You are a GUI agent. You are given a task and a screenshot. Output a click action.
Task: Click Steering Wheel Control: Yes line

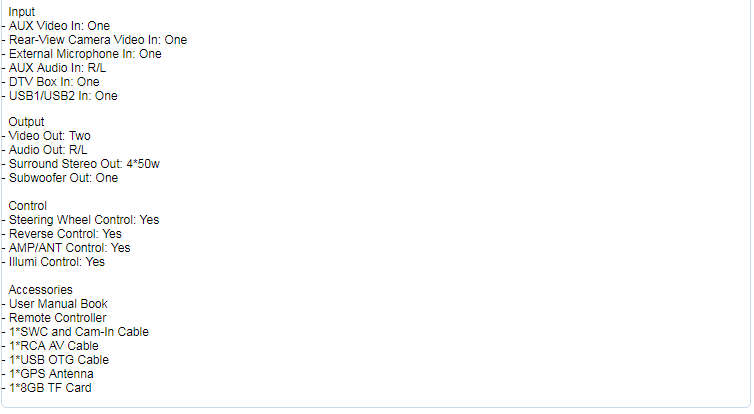pyautogui.click(x=80, y=220)
